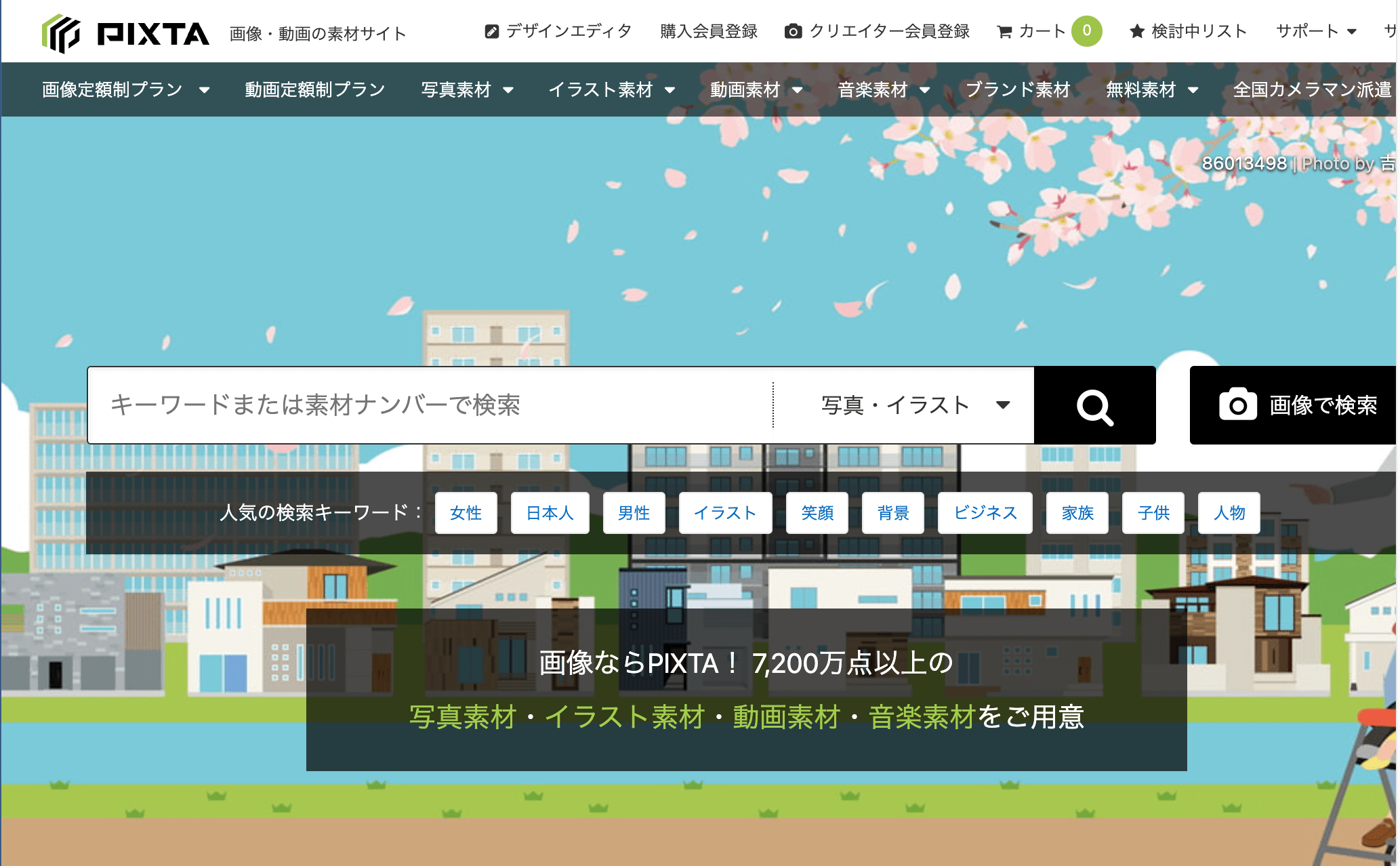Click the shopping cart icon
The image size is (1400, 866).
click(x=1004, y=31)
